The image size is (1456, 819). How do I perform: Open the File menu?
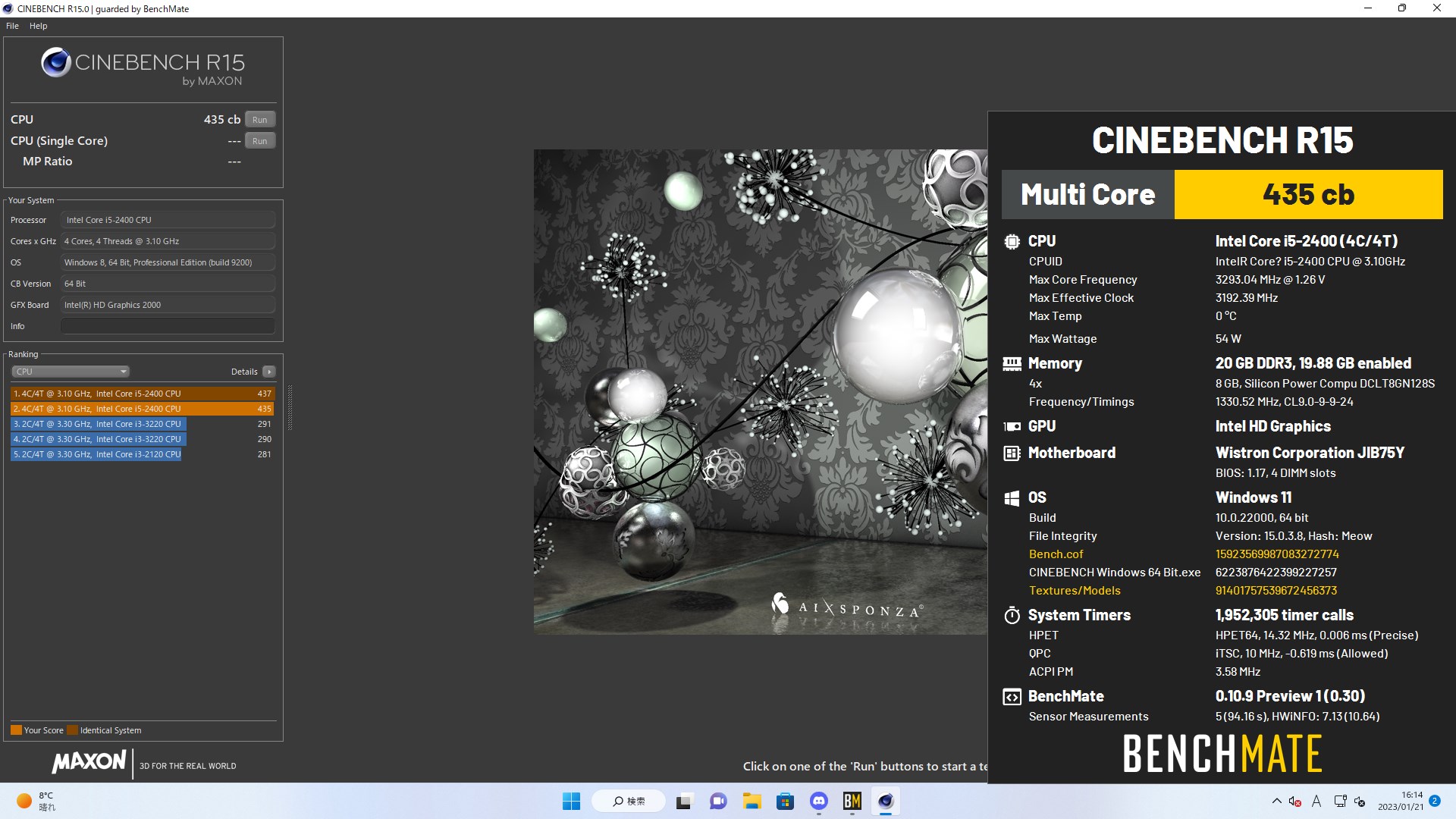tap(12, 26)
